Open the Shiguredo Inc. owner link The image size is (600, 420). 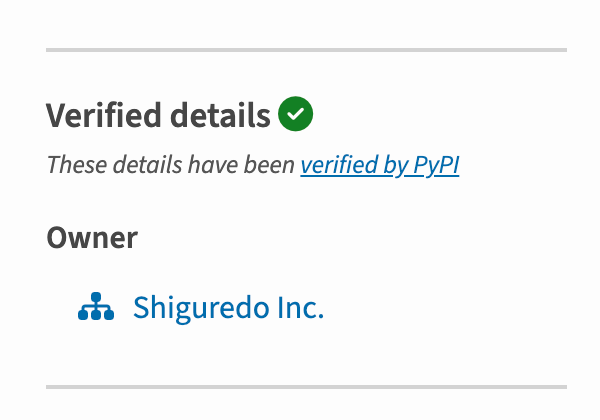click(x=228, y=307)
